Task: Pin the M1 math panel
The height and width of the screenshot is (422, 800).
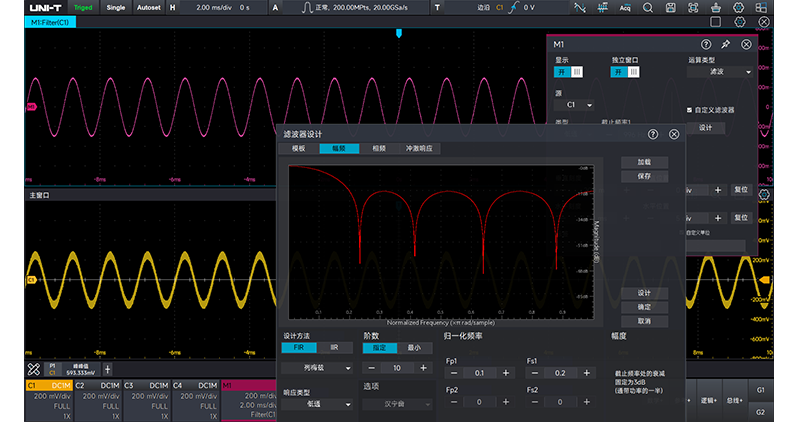Action: tap(725, 45)
